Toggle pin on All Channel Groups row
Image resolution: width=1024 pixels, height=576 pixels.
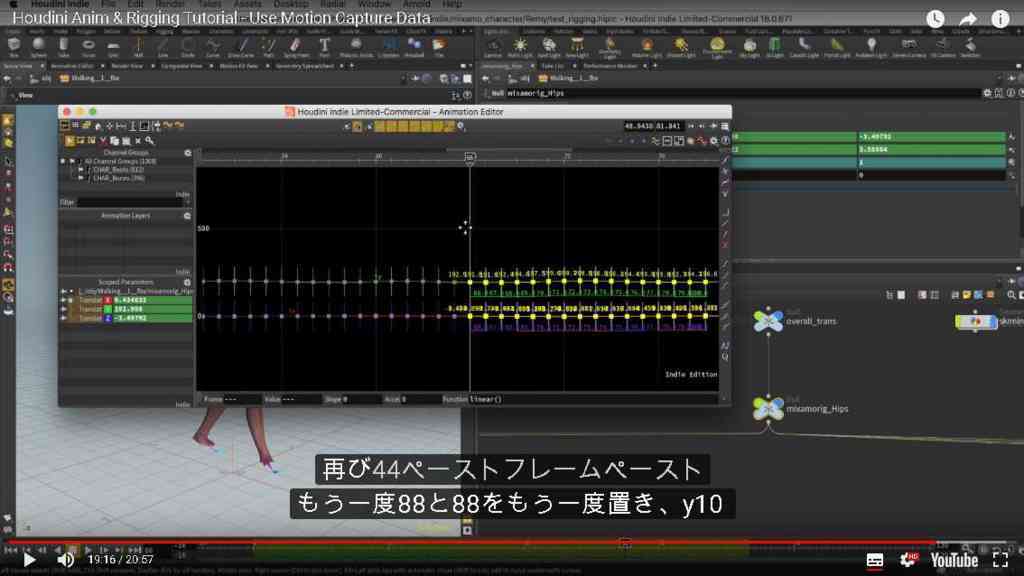coord(72,161)
